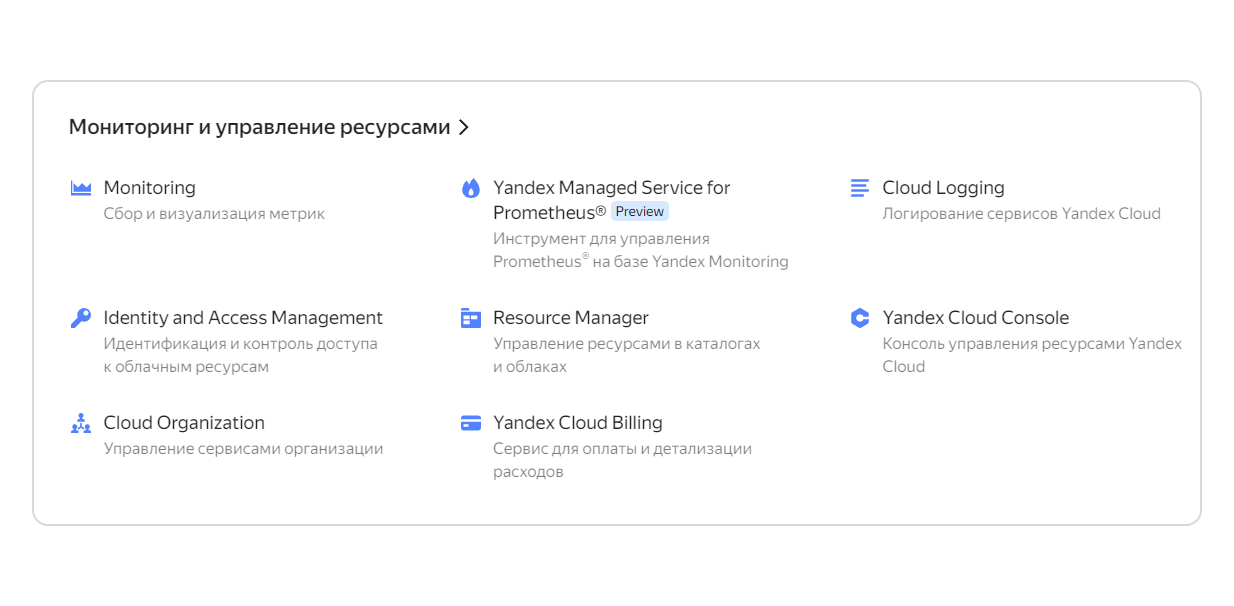Image resolution: width=1234 pixels, height=606 pixels.
Task: Expand the chevron next to Мониторинг и управление ресурсами
Action: (464, 127)
